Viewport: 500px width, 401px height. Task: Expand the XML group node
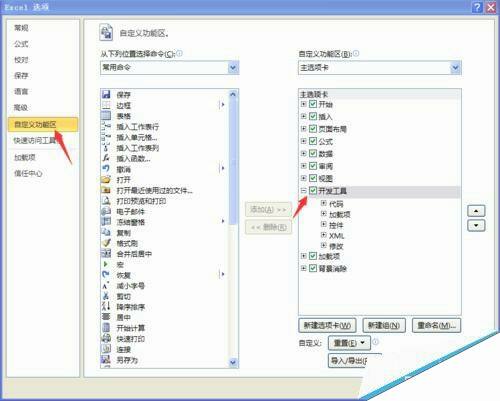point(323,235)
